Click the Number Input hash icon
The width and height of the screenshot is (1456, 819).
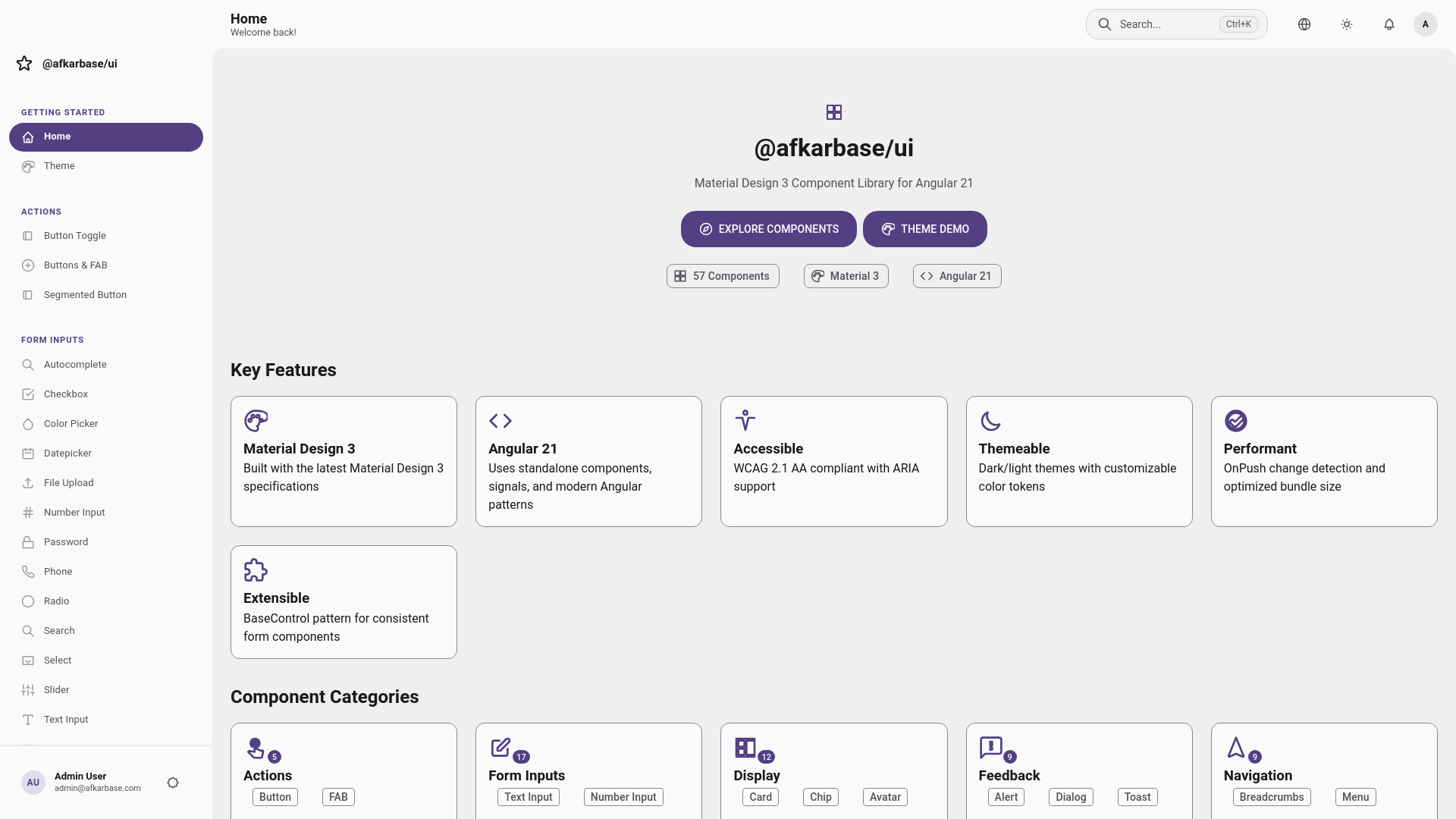28,513
